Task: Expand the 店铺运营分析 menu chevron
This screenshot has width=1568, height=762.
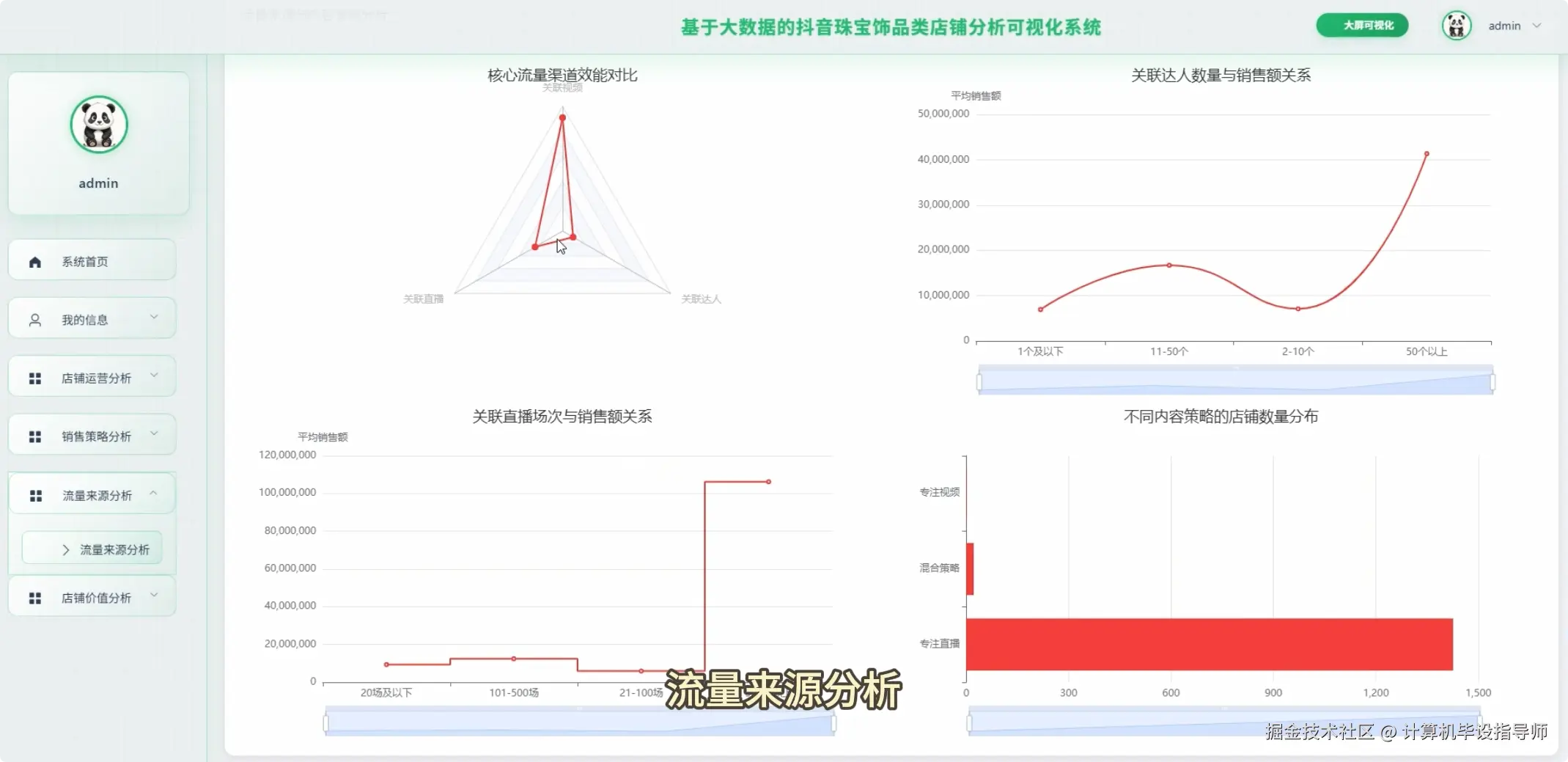Action: pos(154,375)
